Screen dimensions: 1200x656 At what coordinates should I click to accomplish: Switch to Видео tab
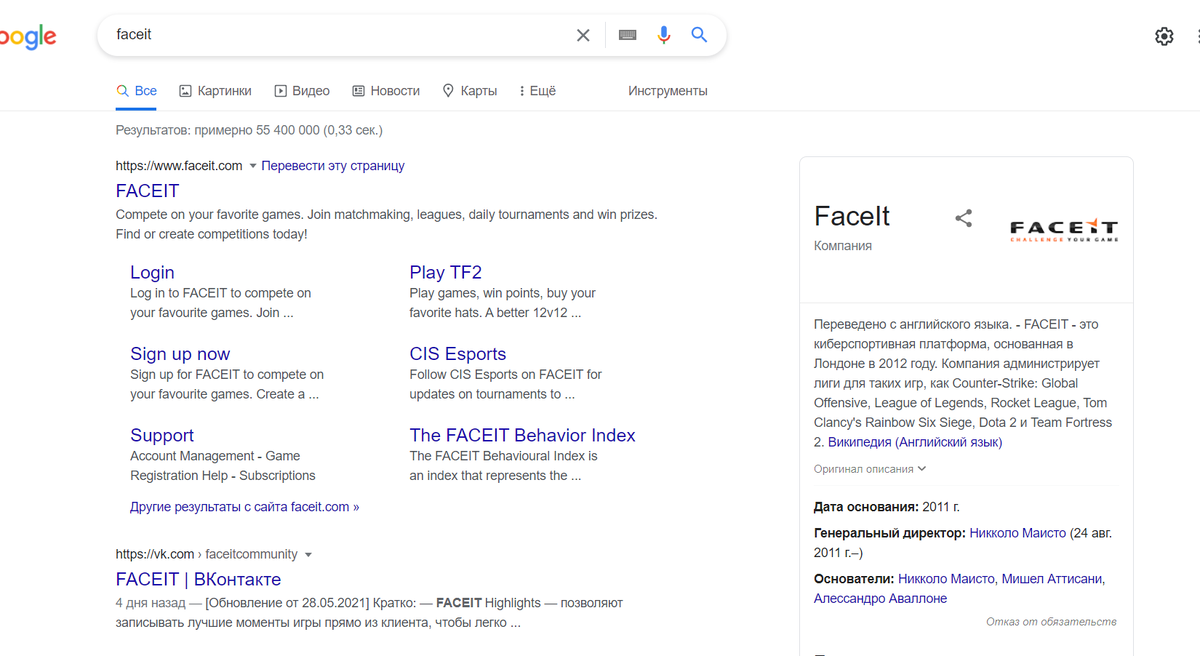point(302,91)
